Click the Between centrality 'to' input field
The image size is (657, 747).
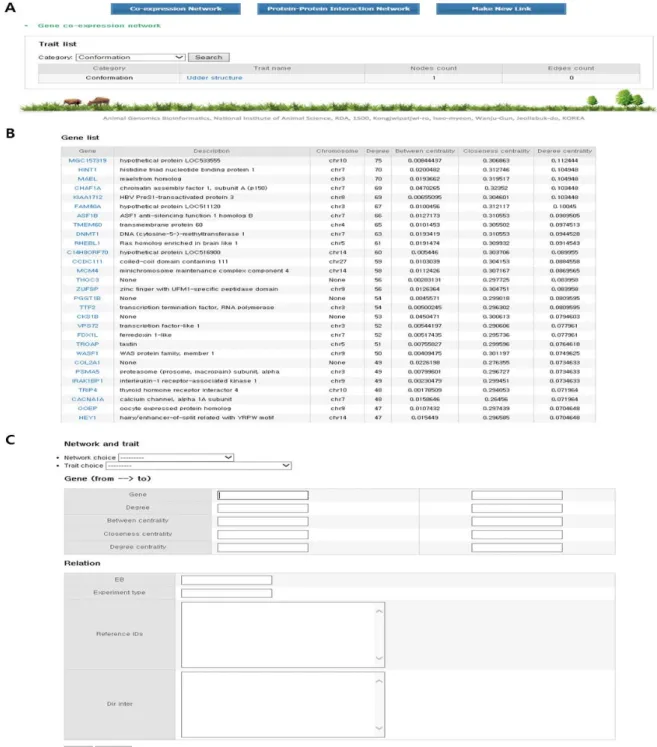point(517,521)
